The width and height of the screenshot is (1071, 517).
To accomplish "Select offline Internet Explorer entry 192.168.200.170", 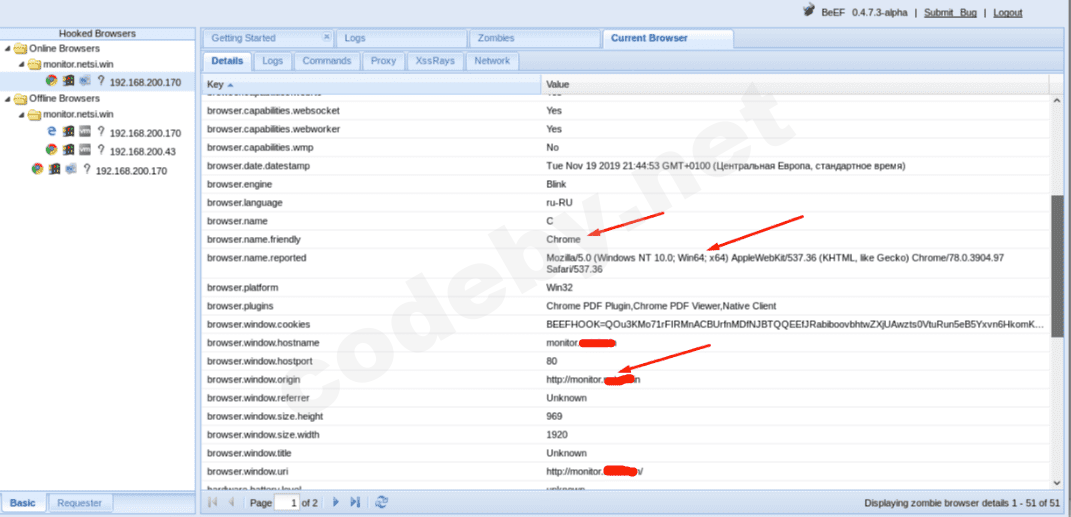I will (145, 132).
